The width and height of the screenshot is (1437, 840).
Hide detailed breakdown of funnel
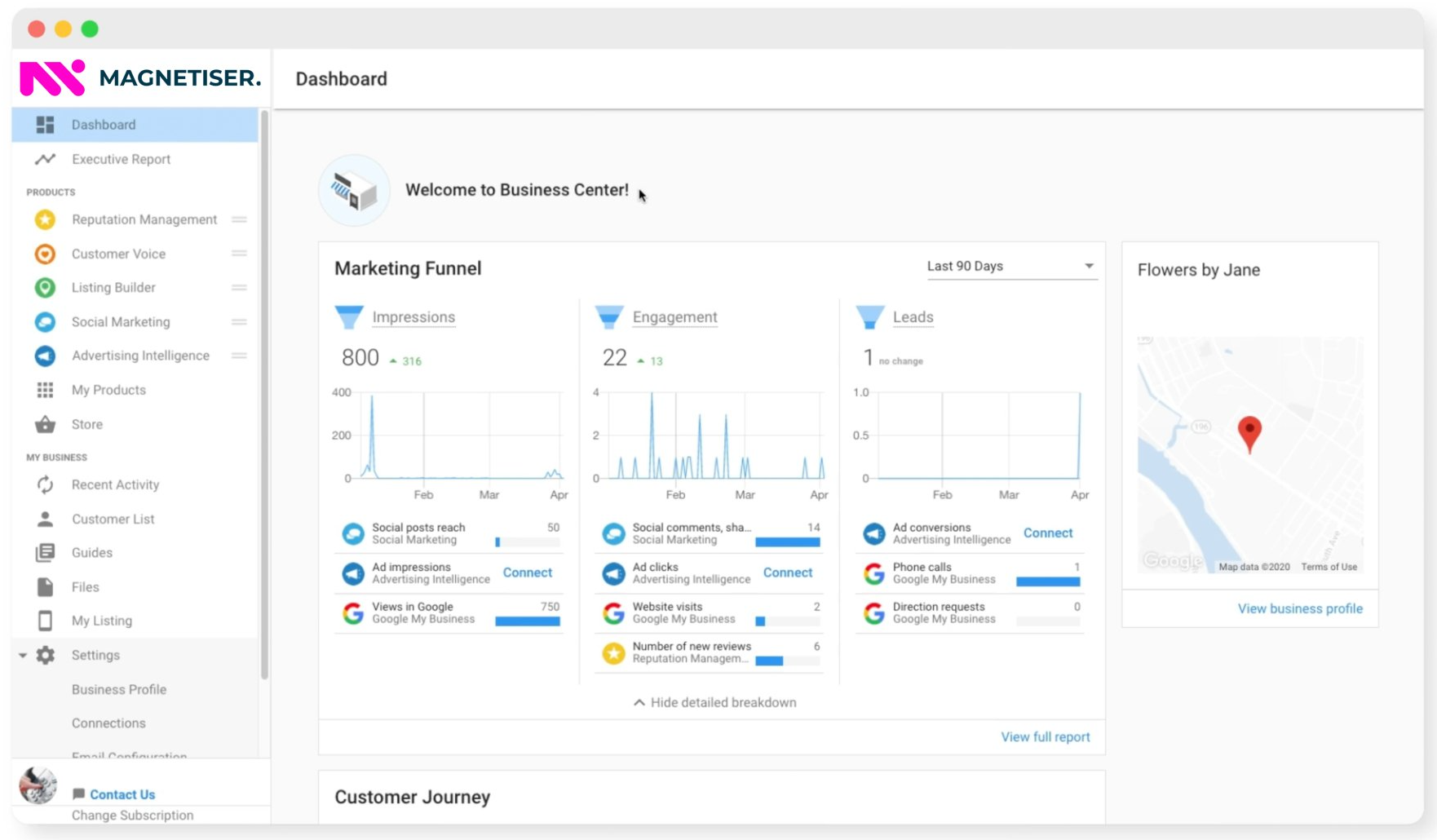click(x=714, y=702)
